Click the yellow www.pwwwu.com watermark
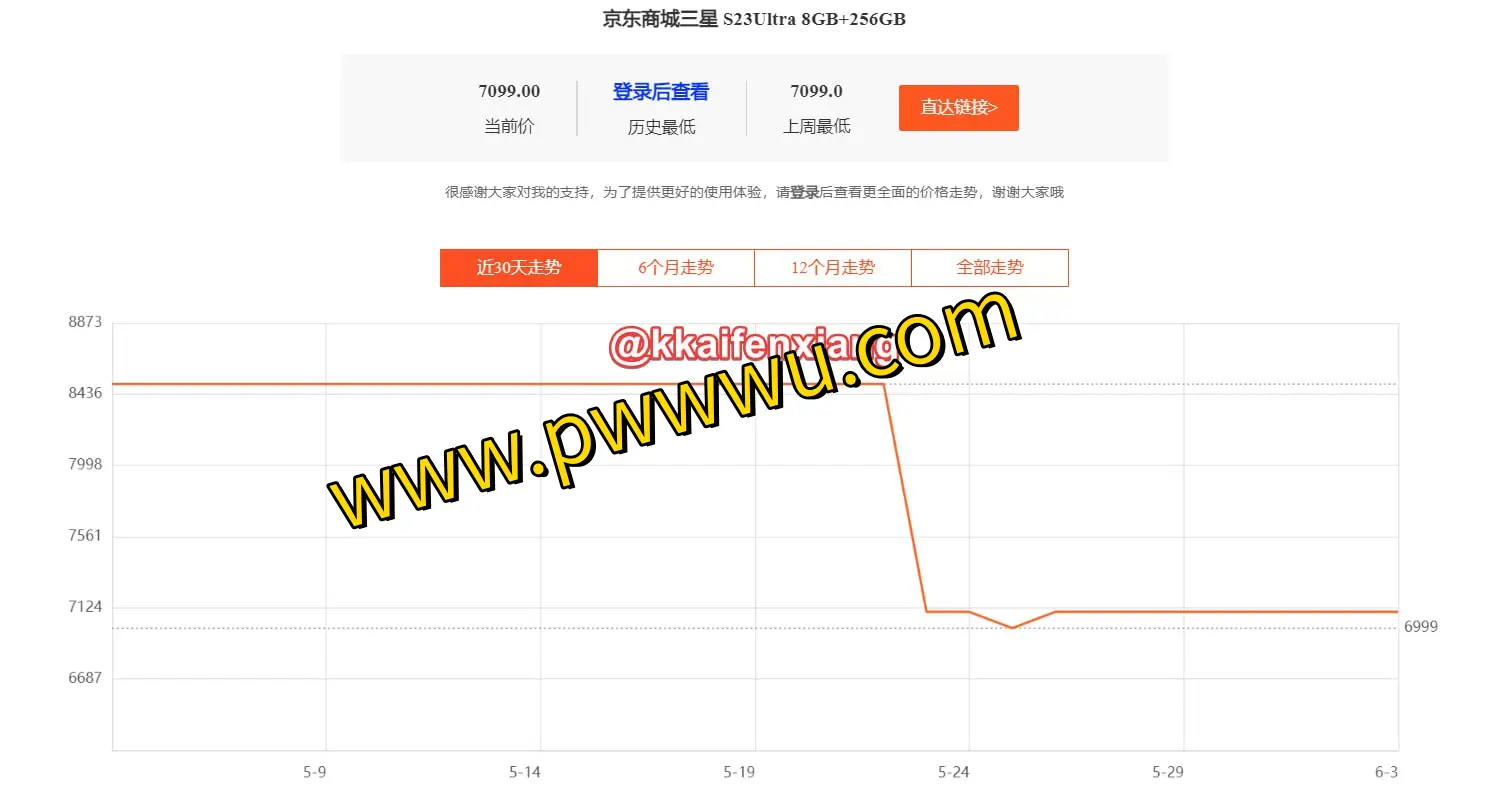 [675, 410]
